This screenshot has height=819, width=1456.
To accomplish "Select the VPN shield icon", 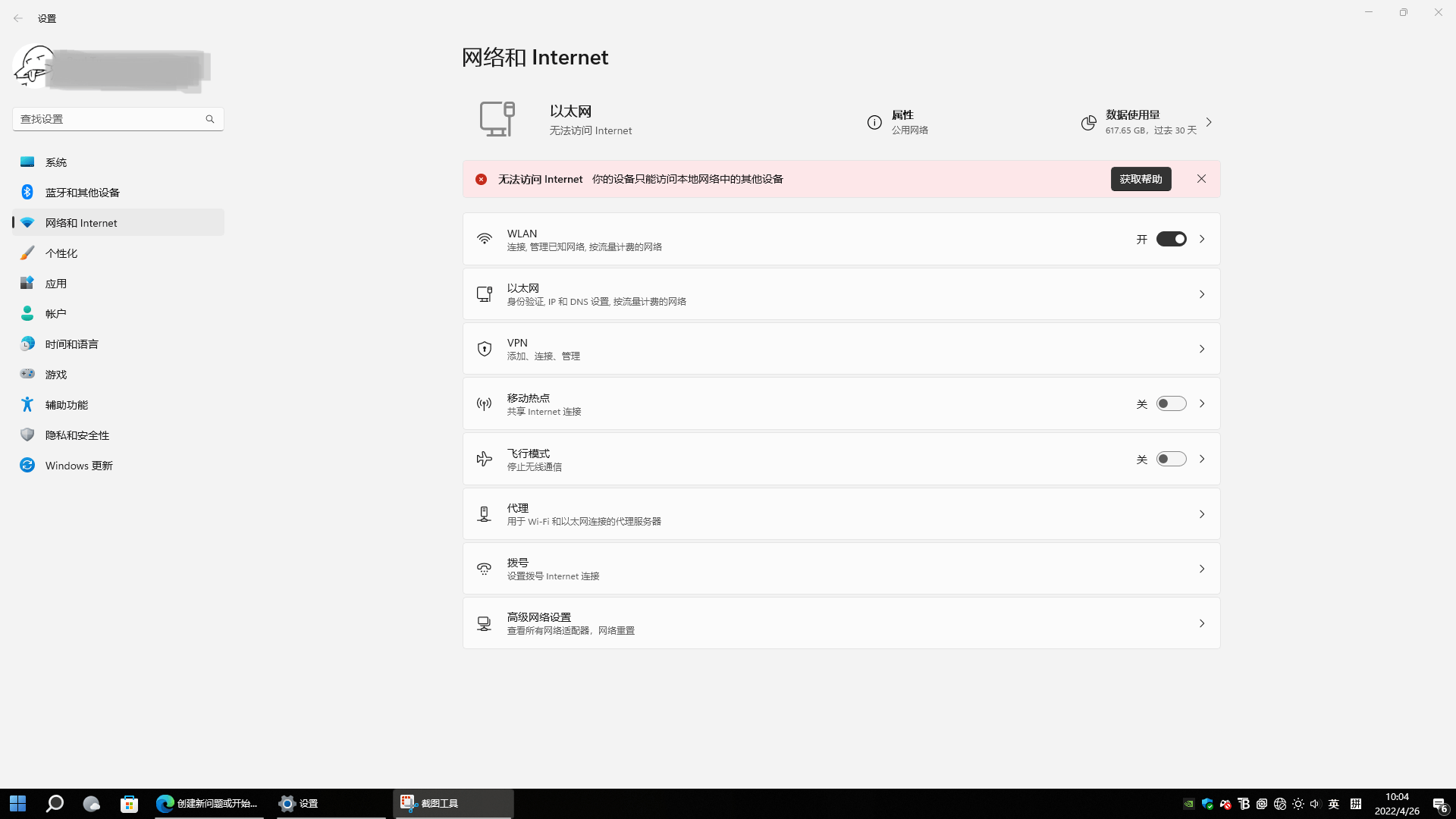I will point(485,349).
